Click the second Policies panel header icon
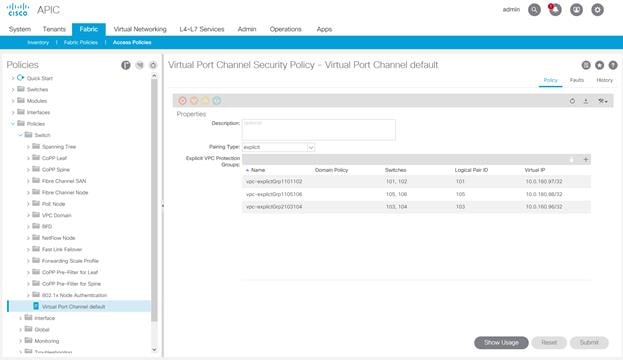 139,65
